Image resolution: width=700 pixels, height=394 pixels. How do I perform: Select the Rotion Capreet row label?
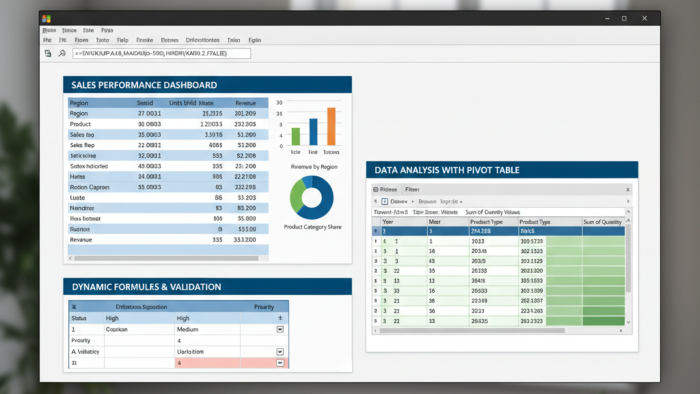click(x=90, y=187)
